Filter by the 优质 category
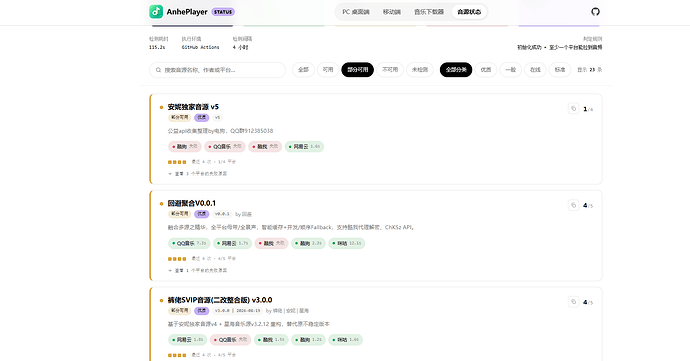690x361 pixels. (x=486, y=70)
